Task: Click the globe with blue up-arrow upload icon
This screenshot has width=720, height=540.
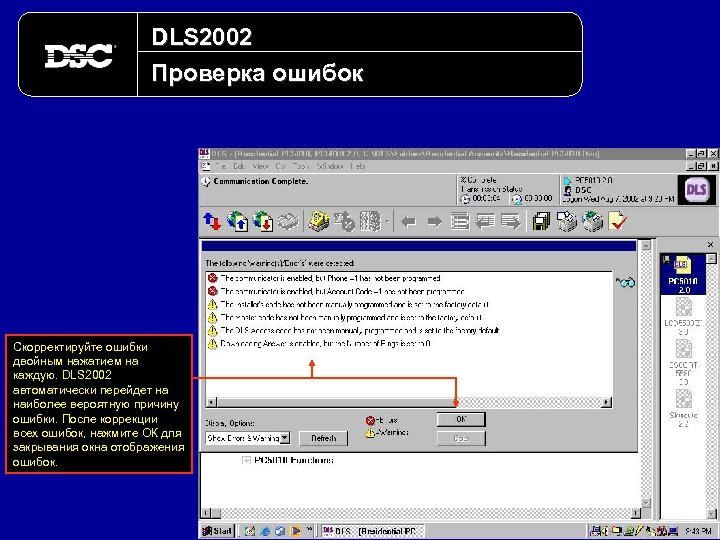Action: click(x=237, y=221)
